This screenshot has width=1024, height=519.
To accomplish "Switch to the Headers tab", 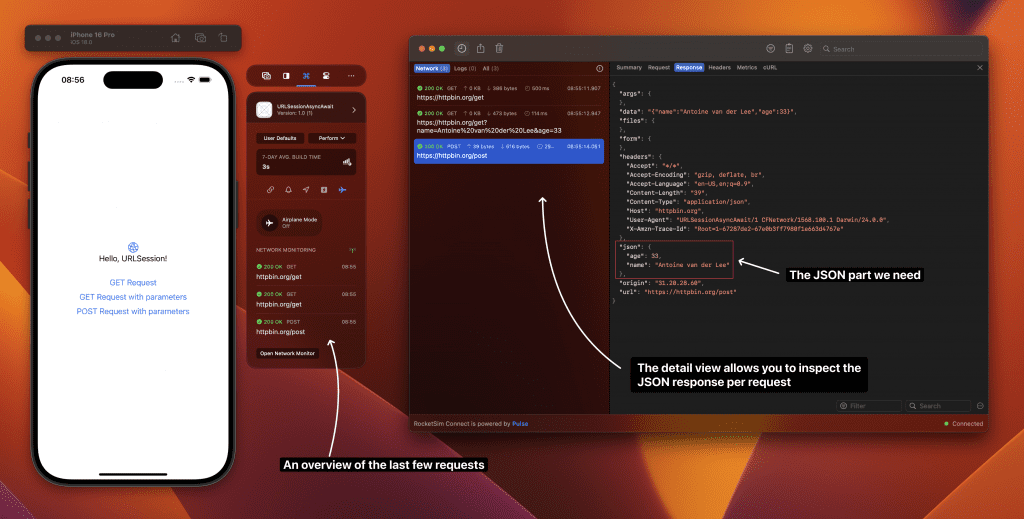I will [x=719, y=68].
